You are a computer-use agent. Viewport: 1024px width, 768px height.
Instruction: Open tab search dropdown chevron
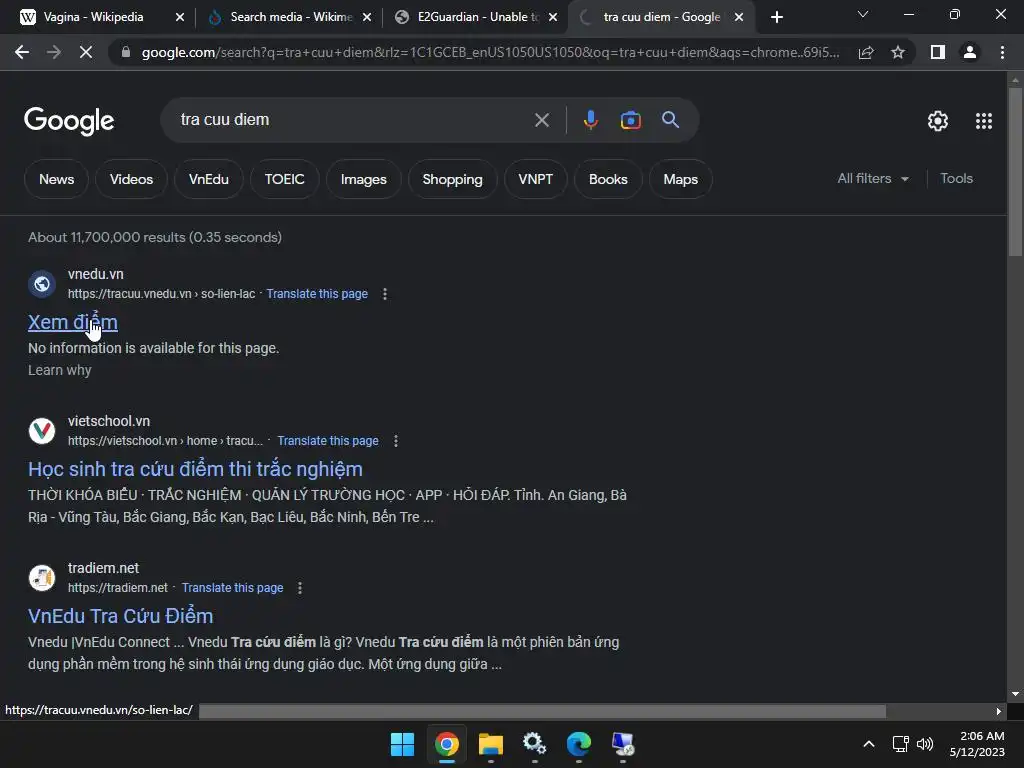pos(863,14)
